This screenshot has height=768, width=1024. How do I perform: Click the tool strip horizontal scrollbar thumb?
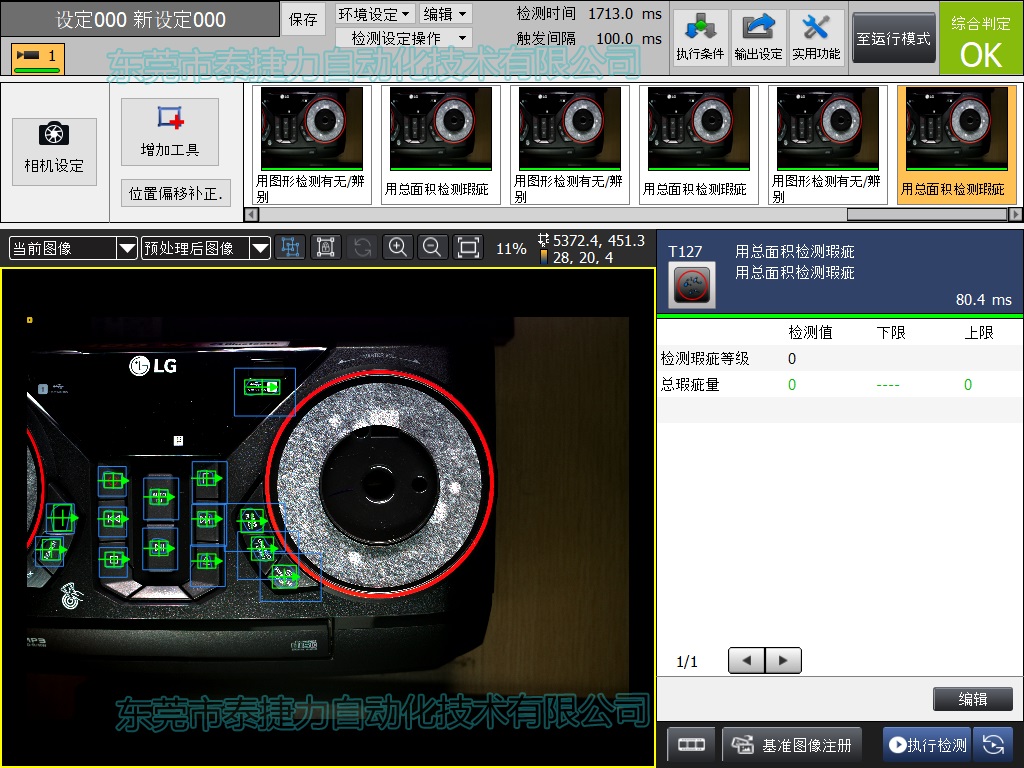(x=927, y=214)
